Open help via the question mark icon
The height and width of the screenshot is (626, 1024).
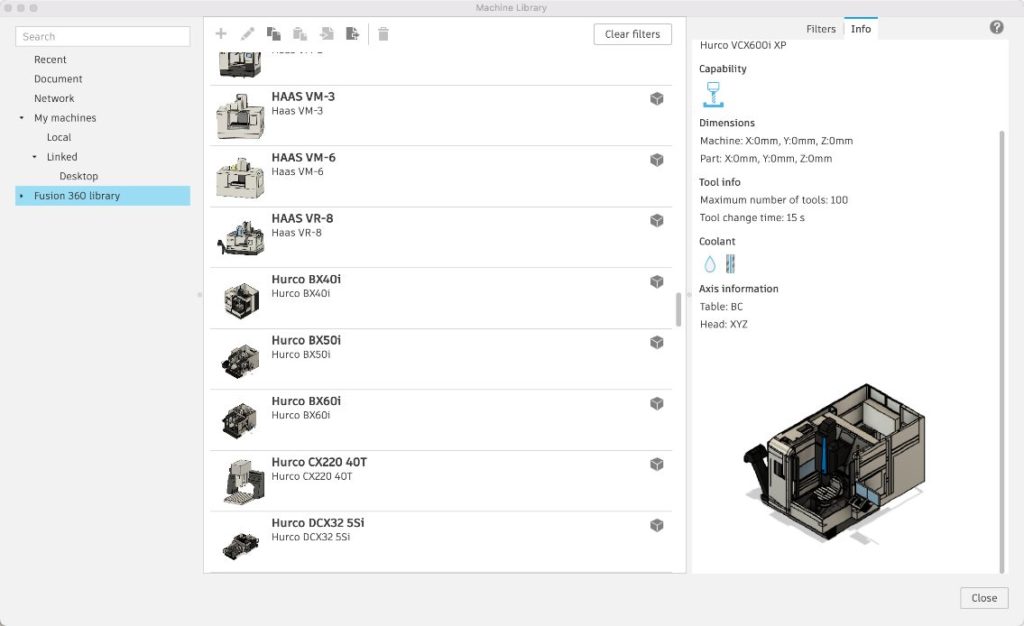click(x=996, y=27)
